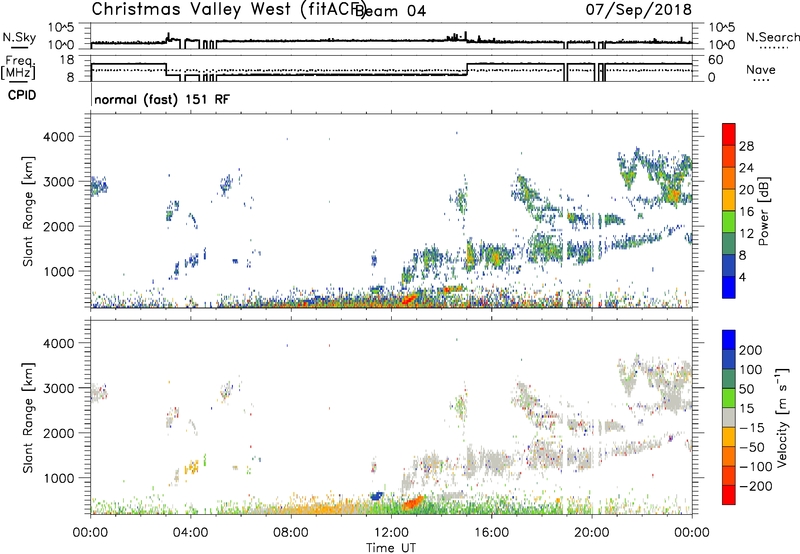The image size is (800, 554).
Task: Click the "20:00" time tick label
Action: [x=591, y=533]
